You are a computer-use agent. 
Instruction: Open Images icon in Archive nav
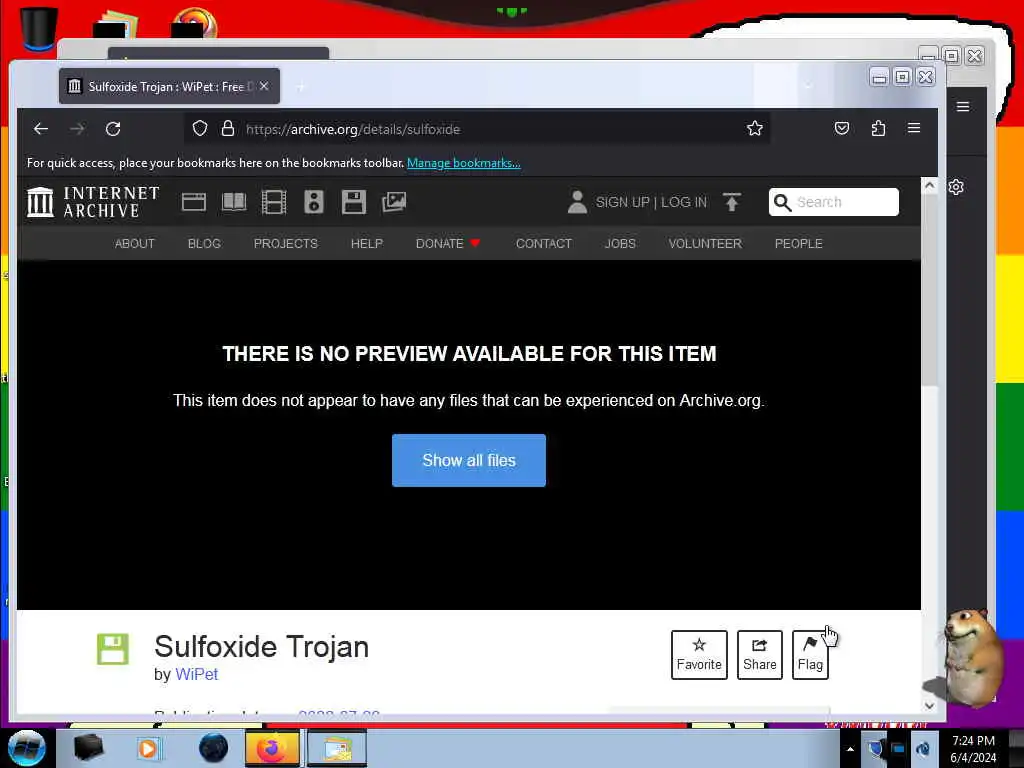[x=394, y=202]
